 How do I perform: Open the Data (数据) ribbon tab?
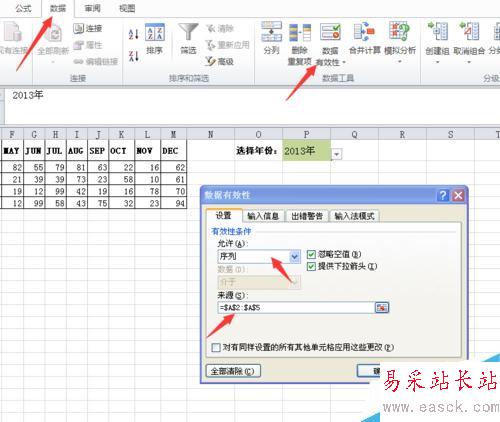click(58, 8)
